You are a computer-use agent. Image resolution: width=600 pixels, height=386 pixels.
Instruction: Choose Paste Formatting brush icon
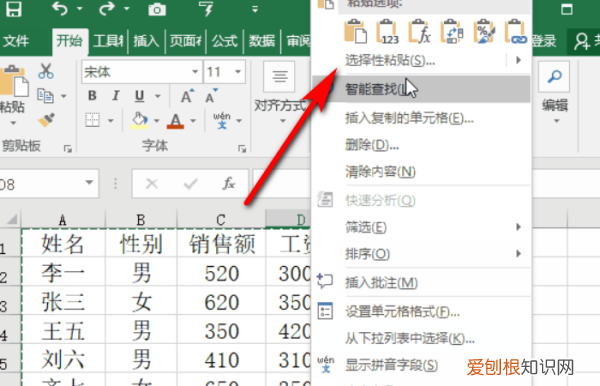(484, 31)
